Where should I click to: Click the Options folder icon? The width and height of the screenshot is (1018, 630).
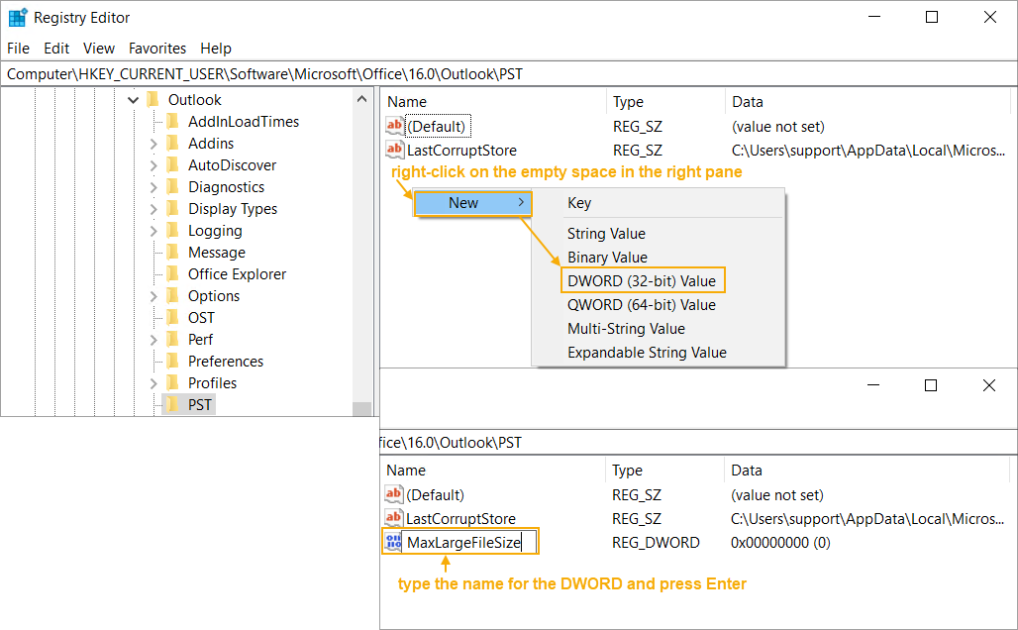click(x=173, y=296)
